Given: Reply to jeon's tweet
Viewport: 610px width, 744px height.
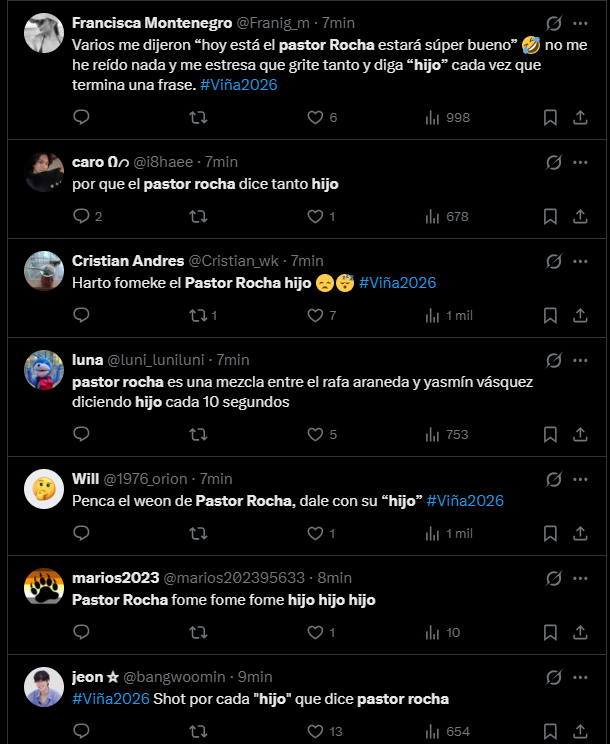Looking at the screenshot, I should pos(82,731).
